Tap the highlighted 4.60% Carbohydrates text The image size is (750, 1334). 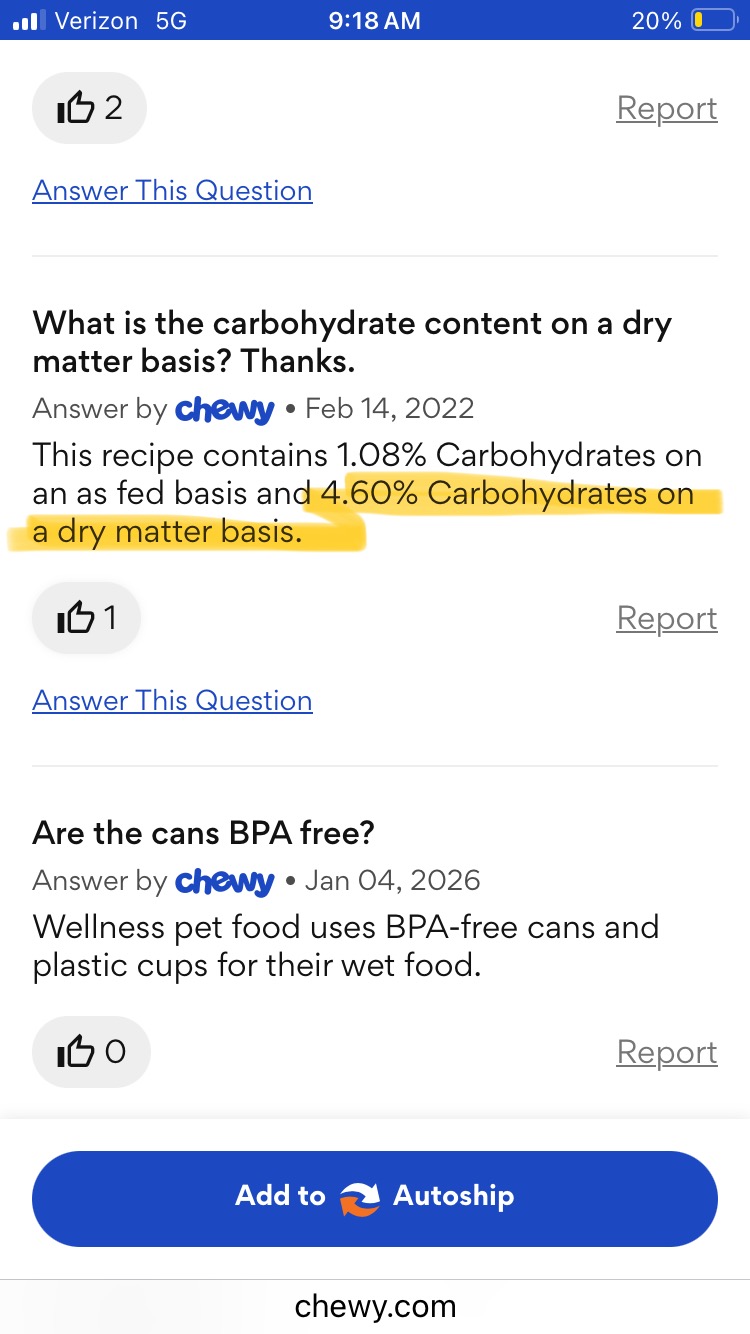[x=505, y=495]
